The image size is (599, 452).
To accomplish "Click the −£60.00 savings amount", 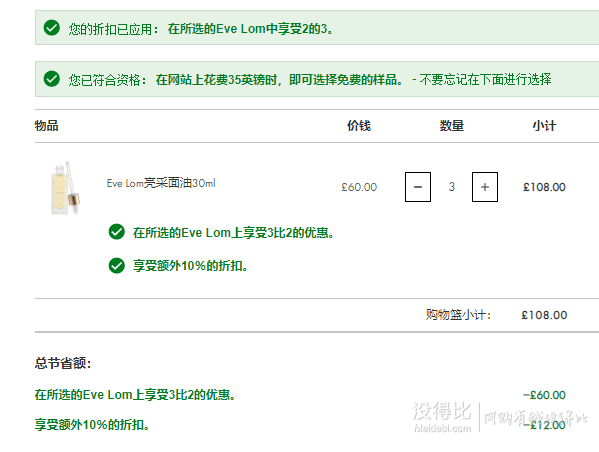I will click(544, 395).
